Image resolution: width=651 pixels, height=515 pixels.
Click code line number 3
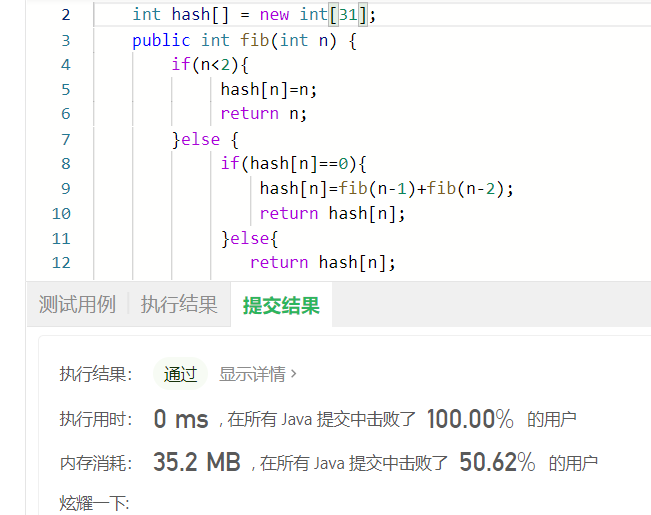click(66, 40)
